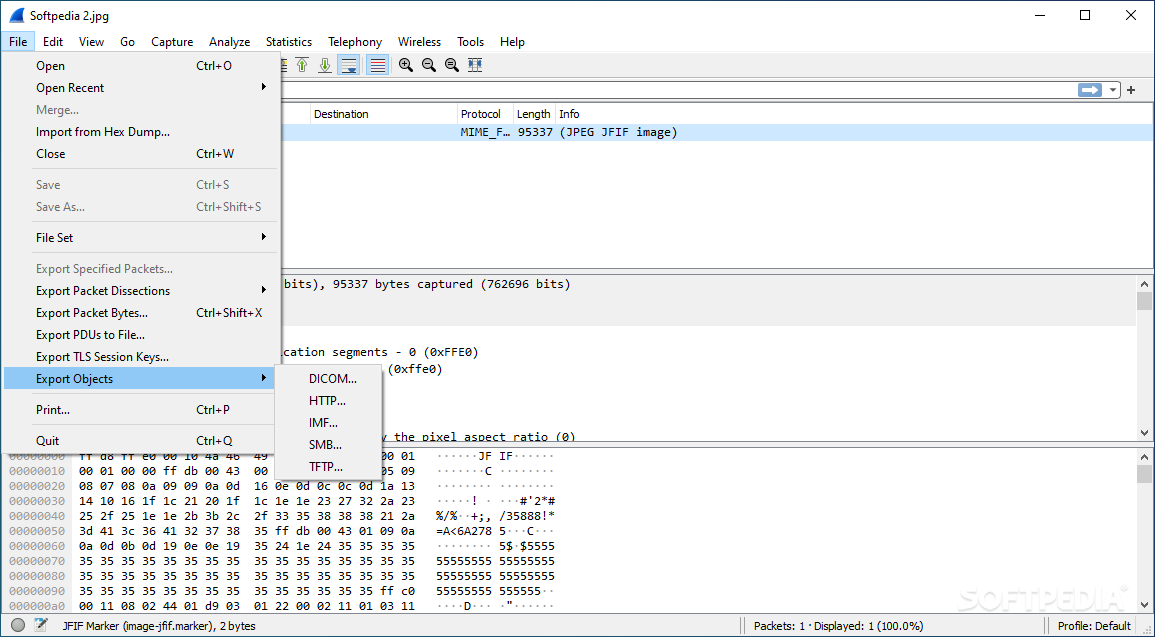Click the Packets: 1 Displayed status text
This screenshot has height=637, width=1155.
click(x=839, y=626)
